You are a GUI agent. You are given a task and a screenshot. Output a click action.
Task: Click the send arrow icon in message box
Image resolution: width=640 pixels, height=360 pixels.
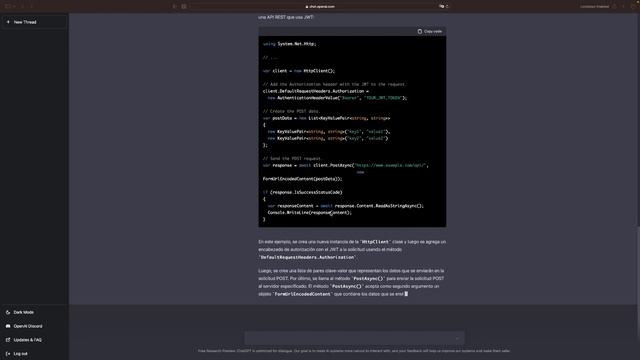tap(457, 338)
